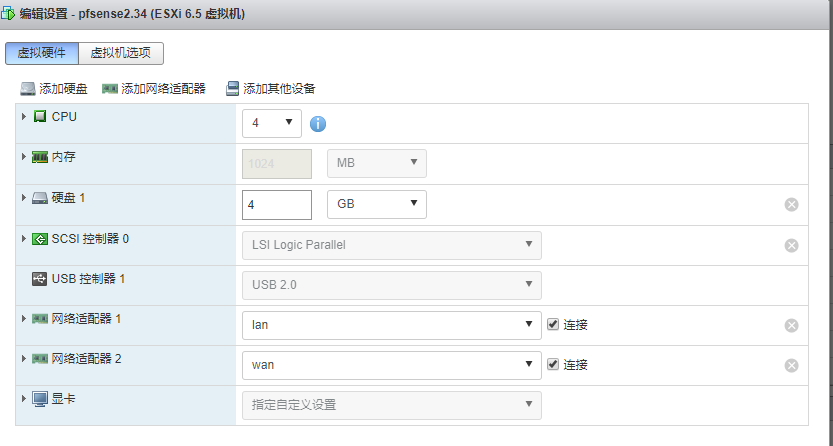
Task: Click the 添加其他设备 device icon
Action: (233, 89)
